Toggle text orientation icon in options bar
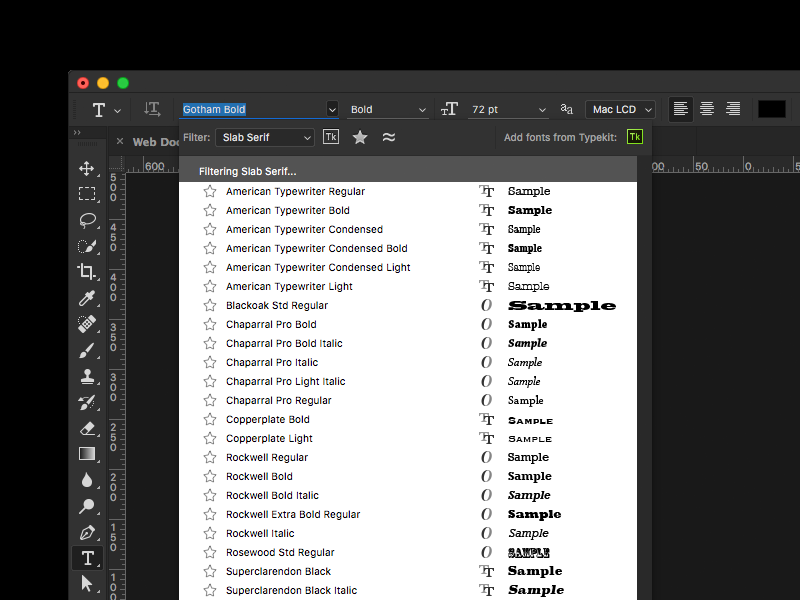800x600 pixels. coord(152,109)
